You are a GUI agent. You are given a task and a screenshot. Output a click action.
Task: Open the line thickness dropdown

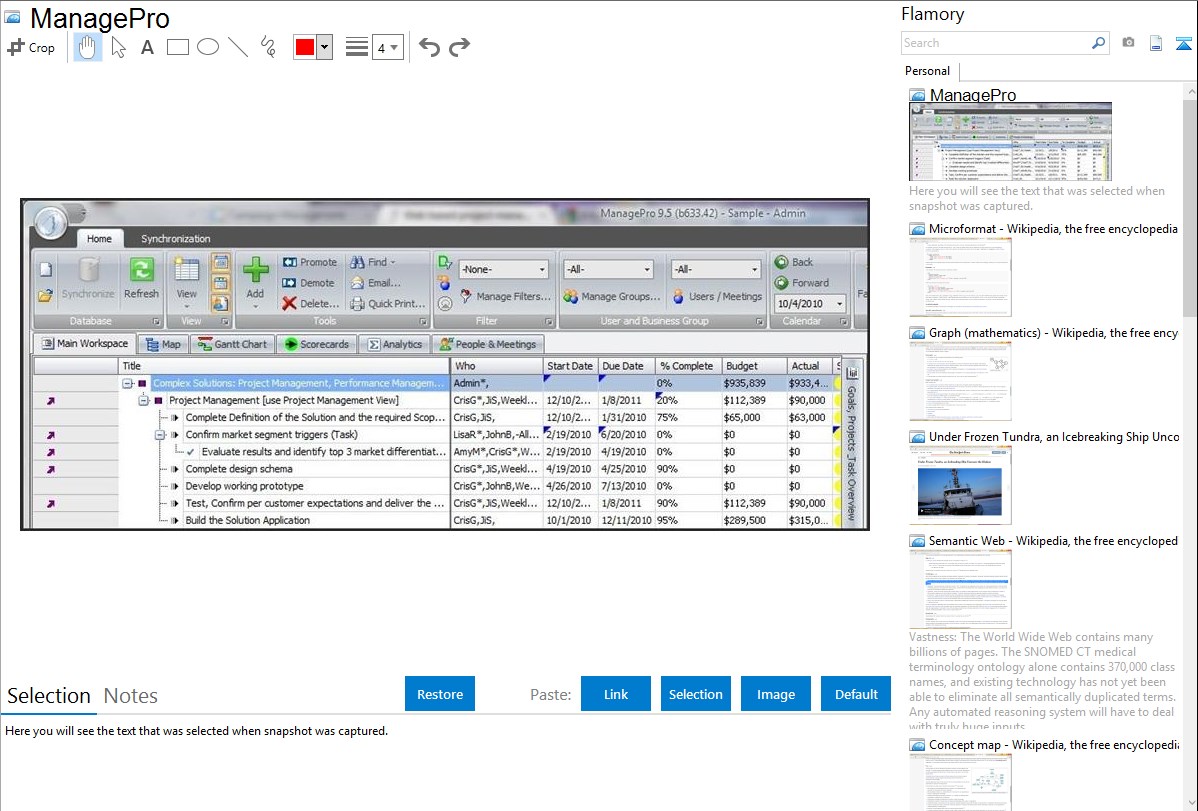coord(387,47)
